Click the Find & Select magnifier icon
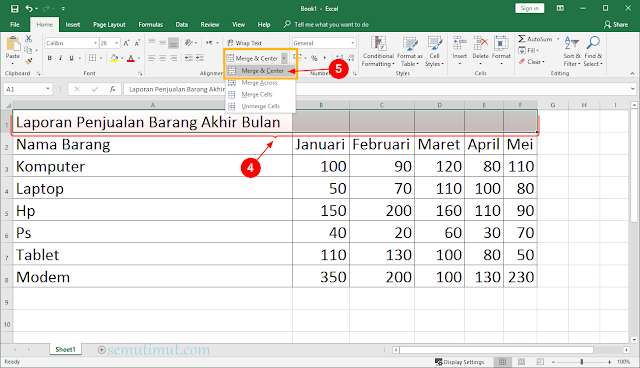The image size is (640, 368). pos(593,43)
